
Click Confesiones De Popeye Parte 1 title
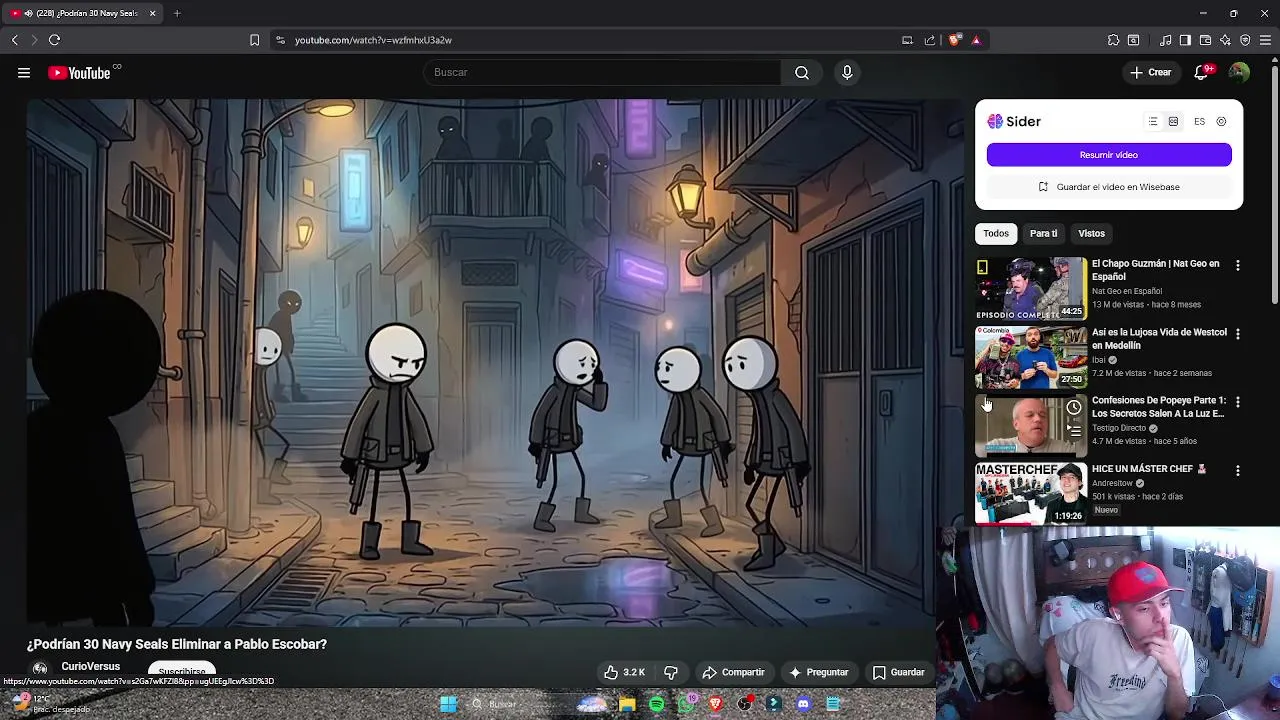point(1159,406)
